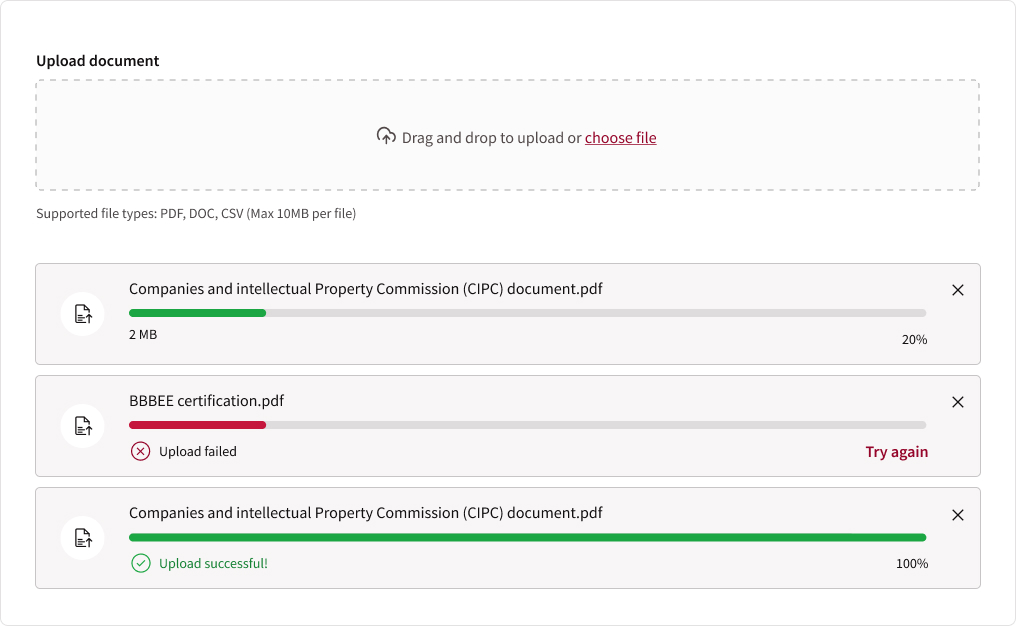1016x626 pixels.
Task: Click the Upload successful! status text
Action: point(213,564)
